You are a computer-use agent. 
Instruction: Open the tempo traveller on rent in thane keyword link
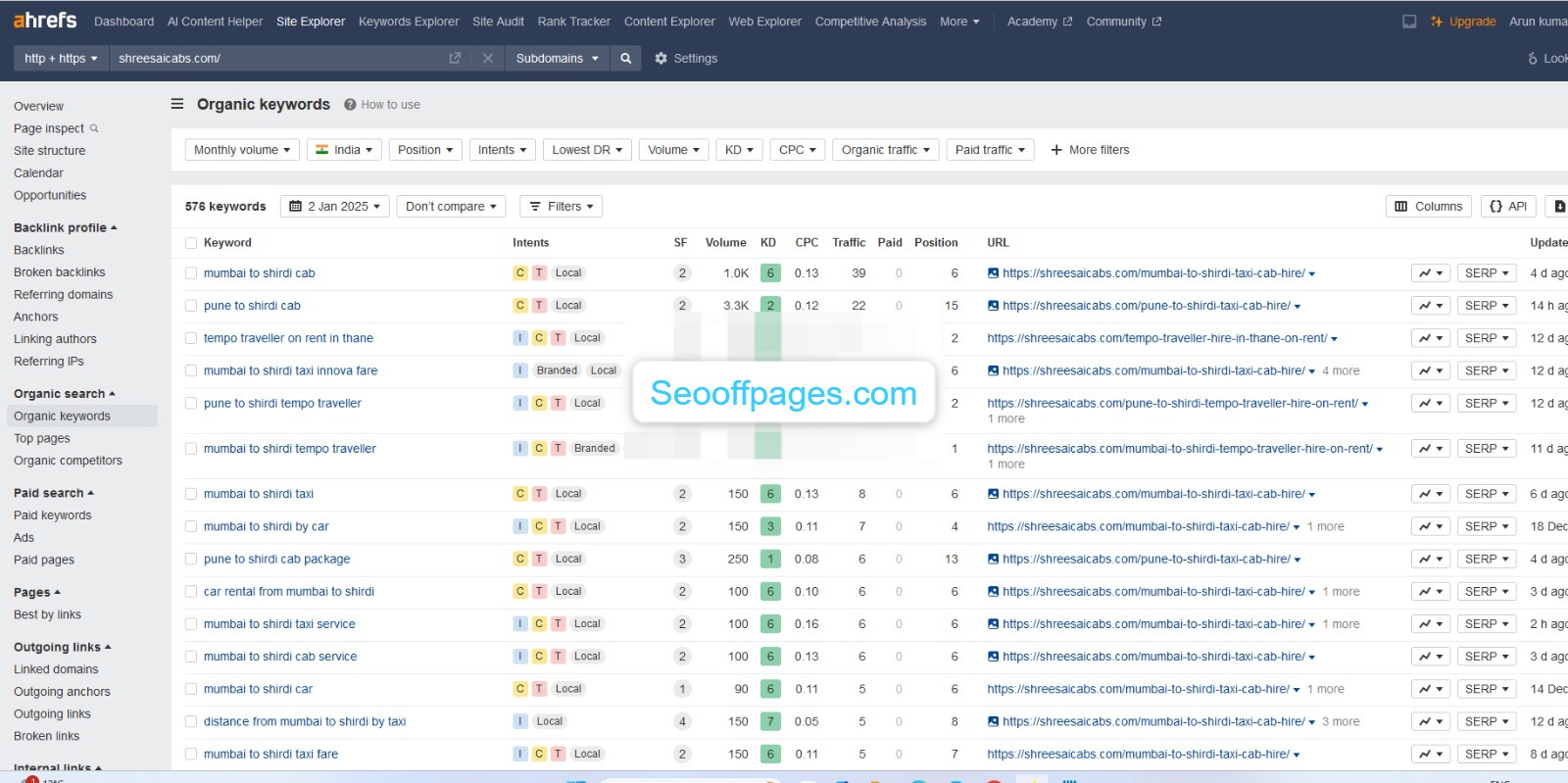click(x=288, y=338)
